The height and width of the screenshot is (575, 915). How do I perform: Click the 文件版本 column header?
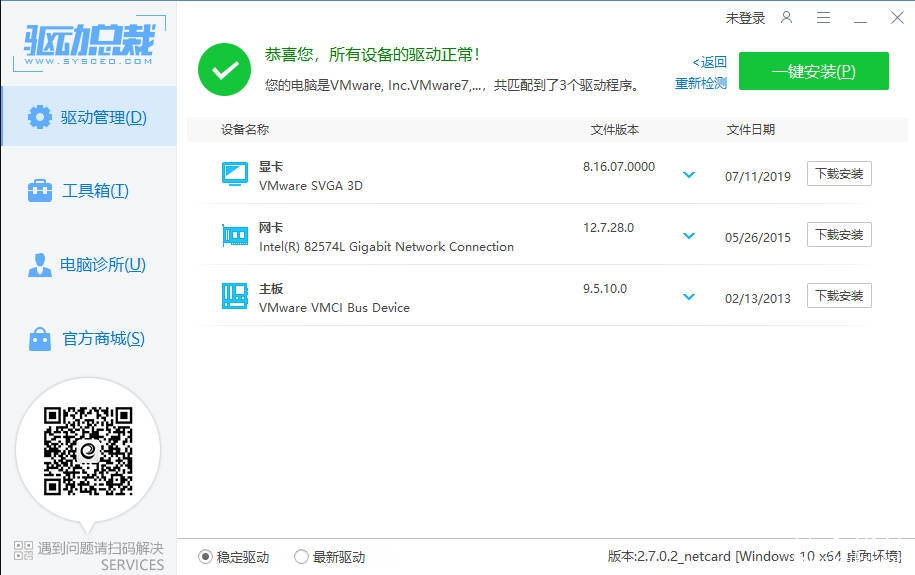pos(614,130)
